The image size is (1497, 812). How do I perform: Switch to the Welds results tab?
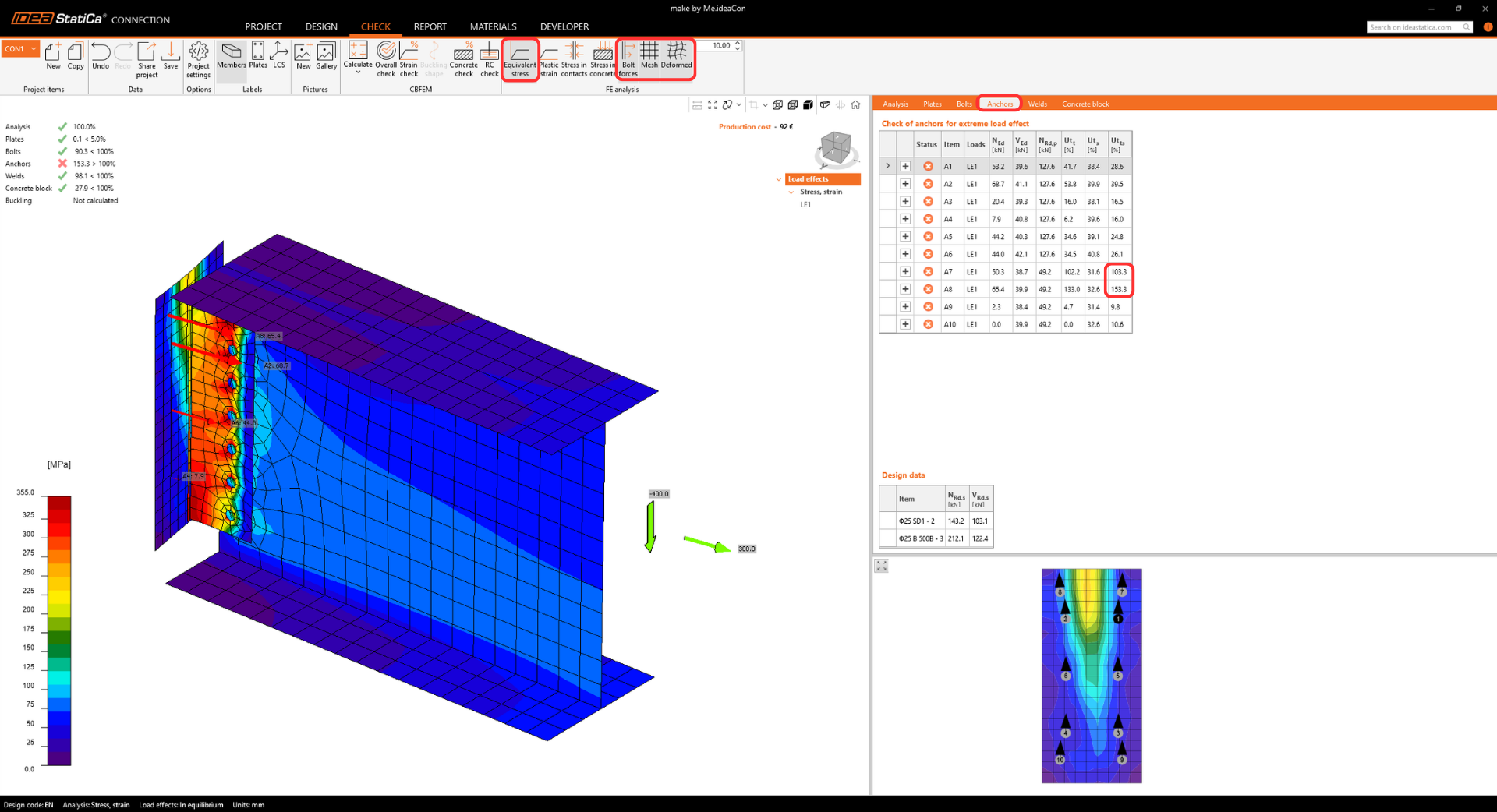tap(1038, 104)
